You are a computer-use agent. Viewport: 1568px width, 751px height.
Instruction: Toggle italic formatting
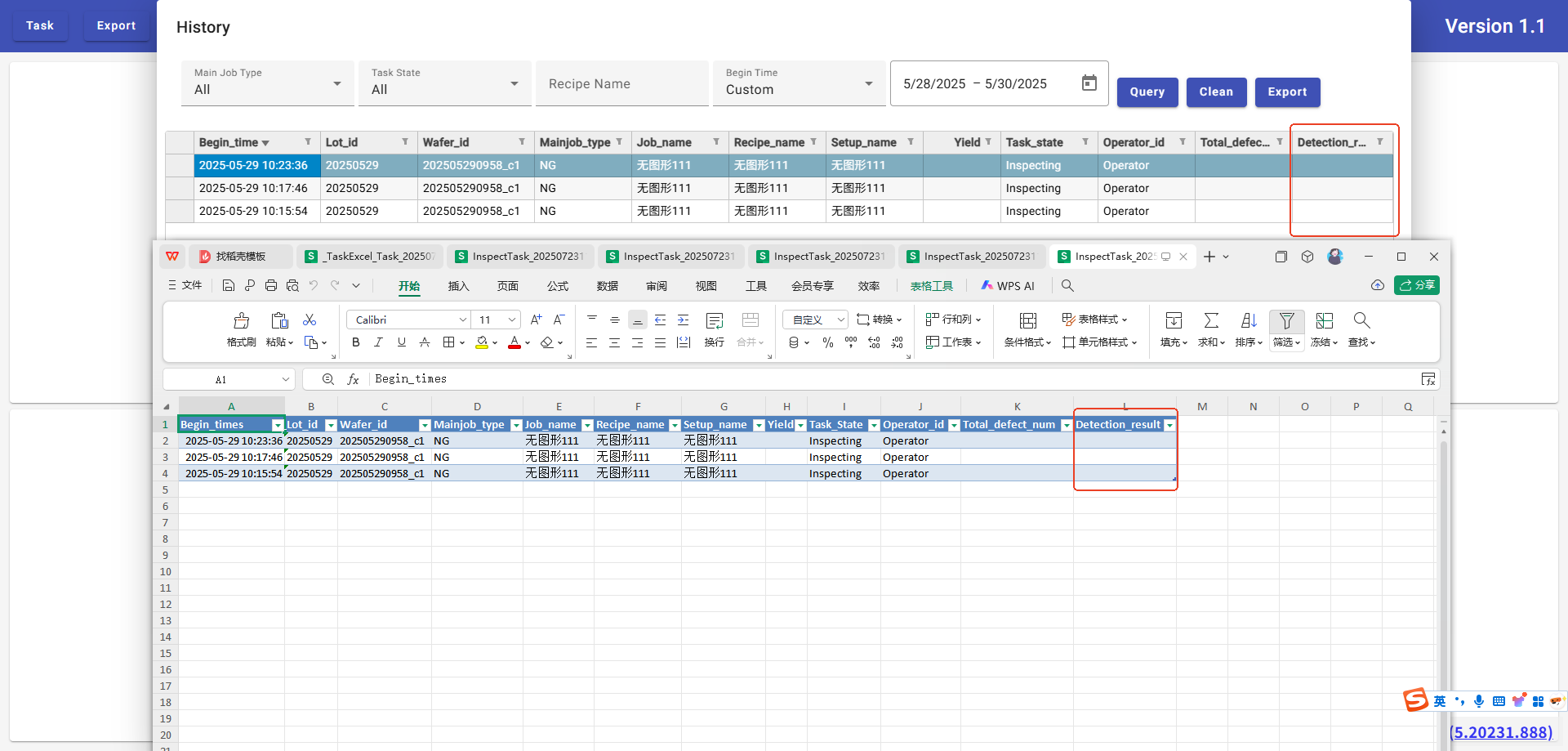pyautogui.click(x=378, y=342)
